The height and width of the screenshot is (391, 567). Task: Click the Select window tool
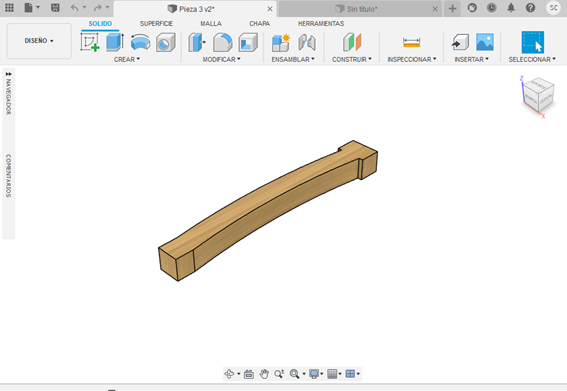coord(532,42)
